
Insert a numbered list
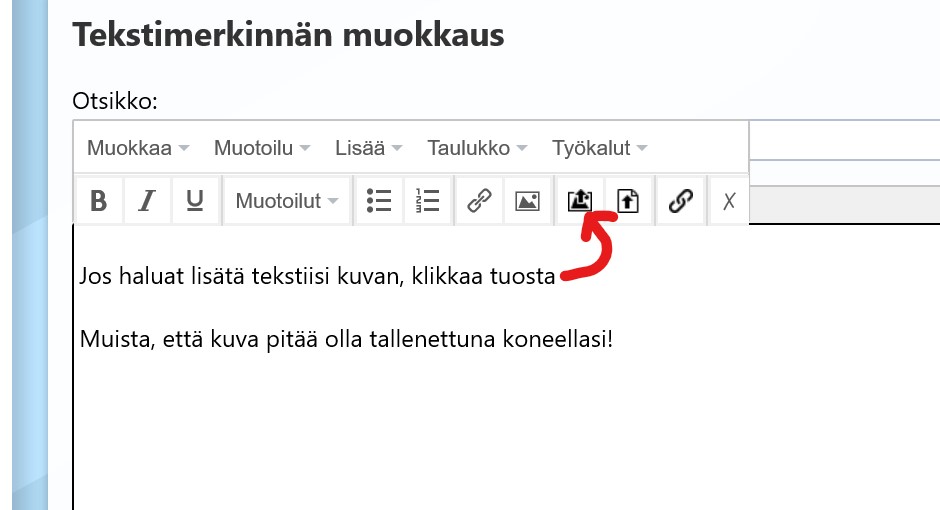(x=428, y=201)
